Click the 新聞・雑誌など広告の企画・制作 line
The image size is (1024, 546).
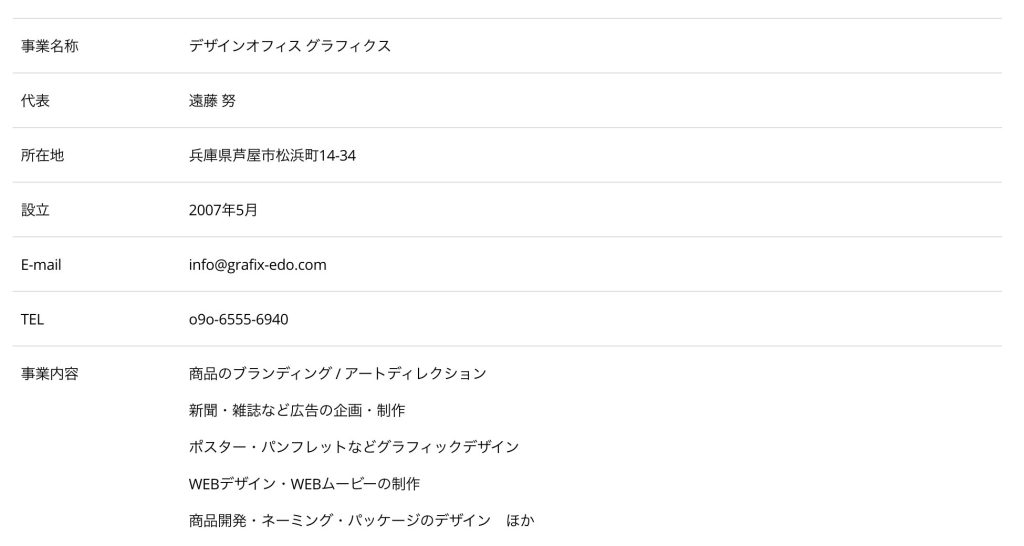click(296, 410)
